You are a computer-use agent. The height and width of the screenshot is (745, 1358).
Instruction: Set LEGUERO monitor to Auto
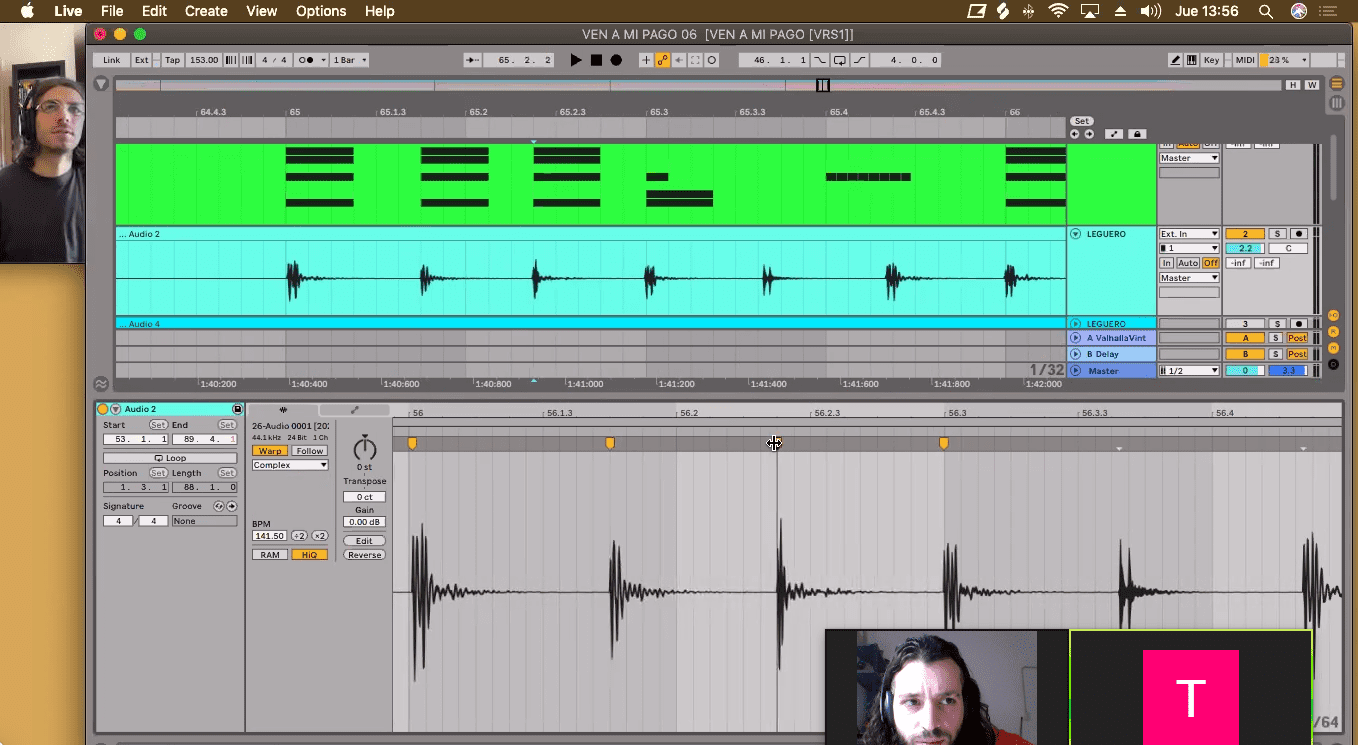[1187, 263]
